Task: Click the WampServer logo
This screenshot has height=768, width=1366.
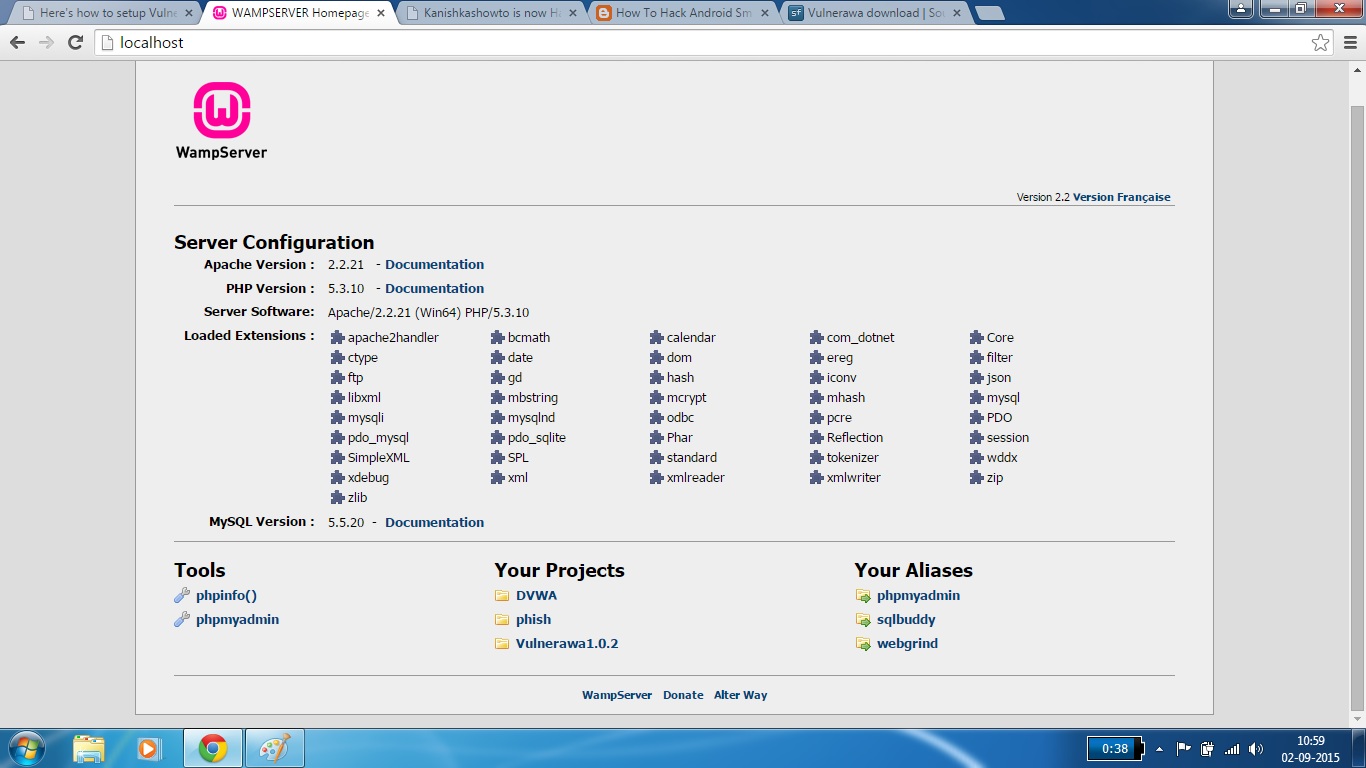Action: (x=221, y=120)
